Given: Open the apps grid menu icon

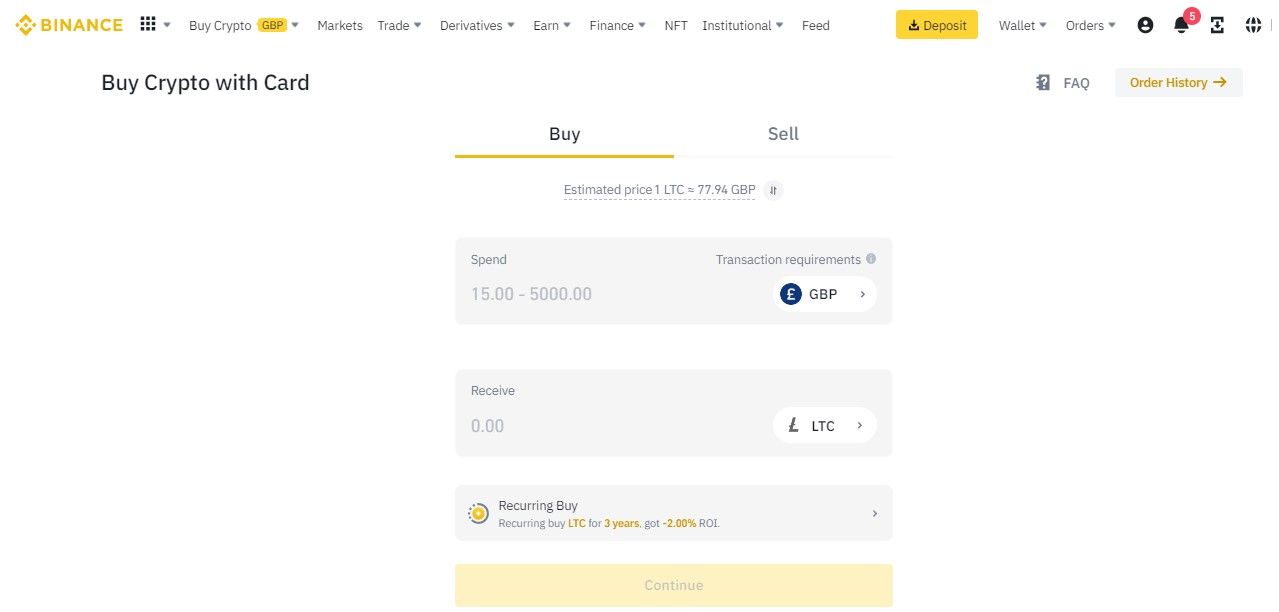Looking at the screenshot, I should 148,25.
